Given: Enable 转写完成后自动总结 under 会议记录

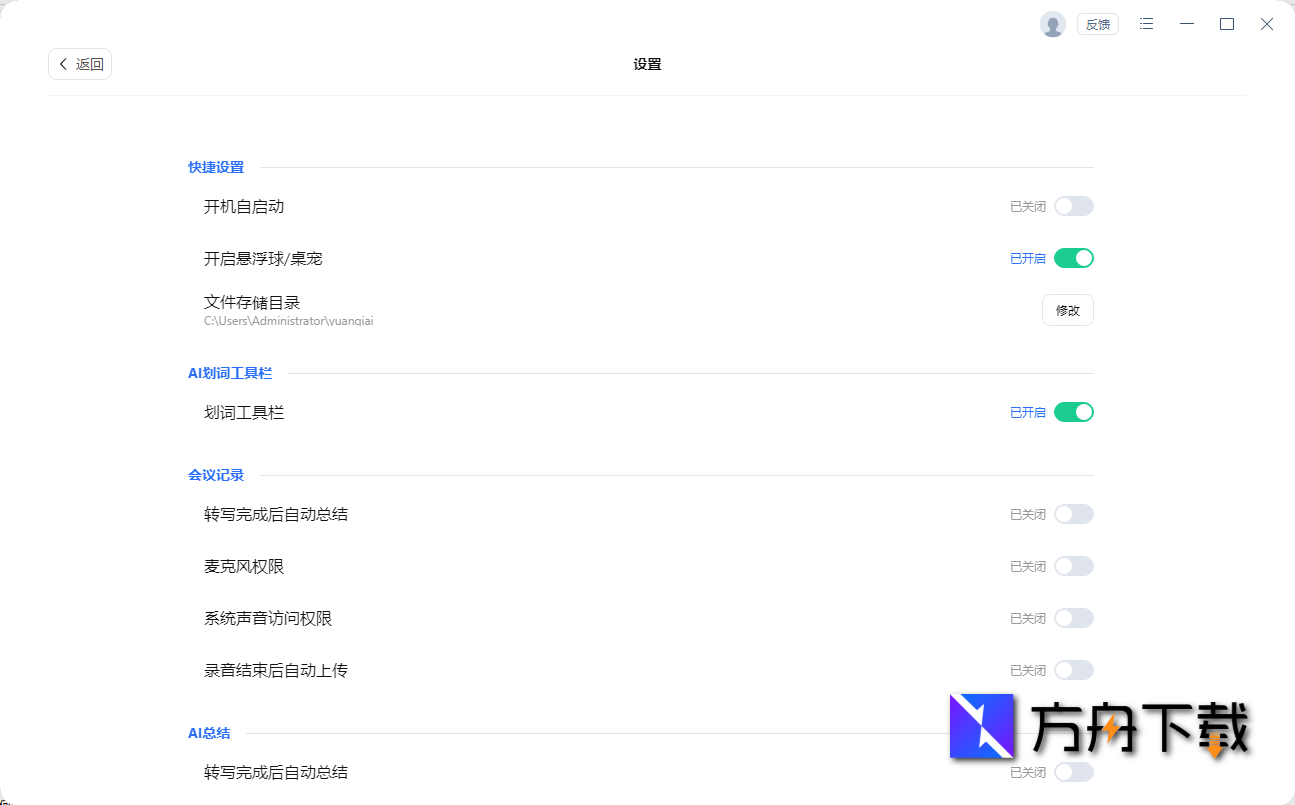Looking at the screenshot, I should [x=1073, y=514].
